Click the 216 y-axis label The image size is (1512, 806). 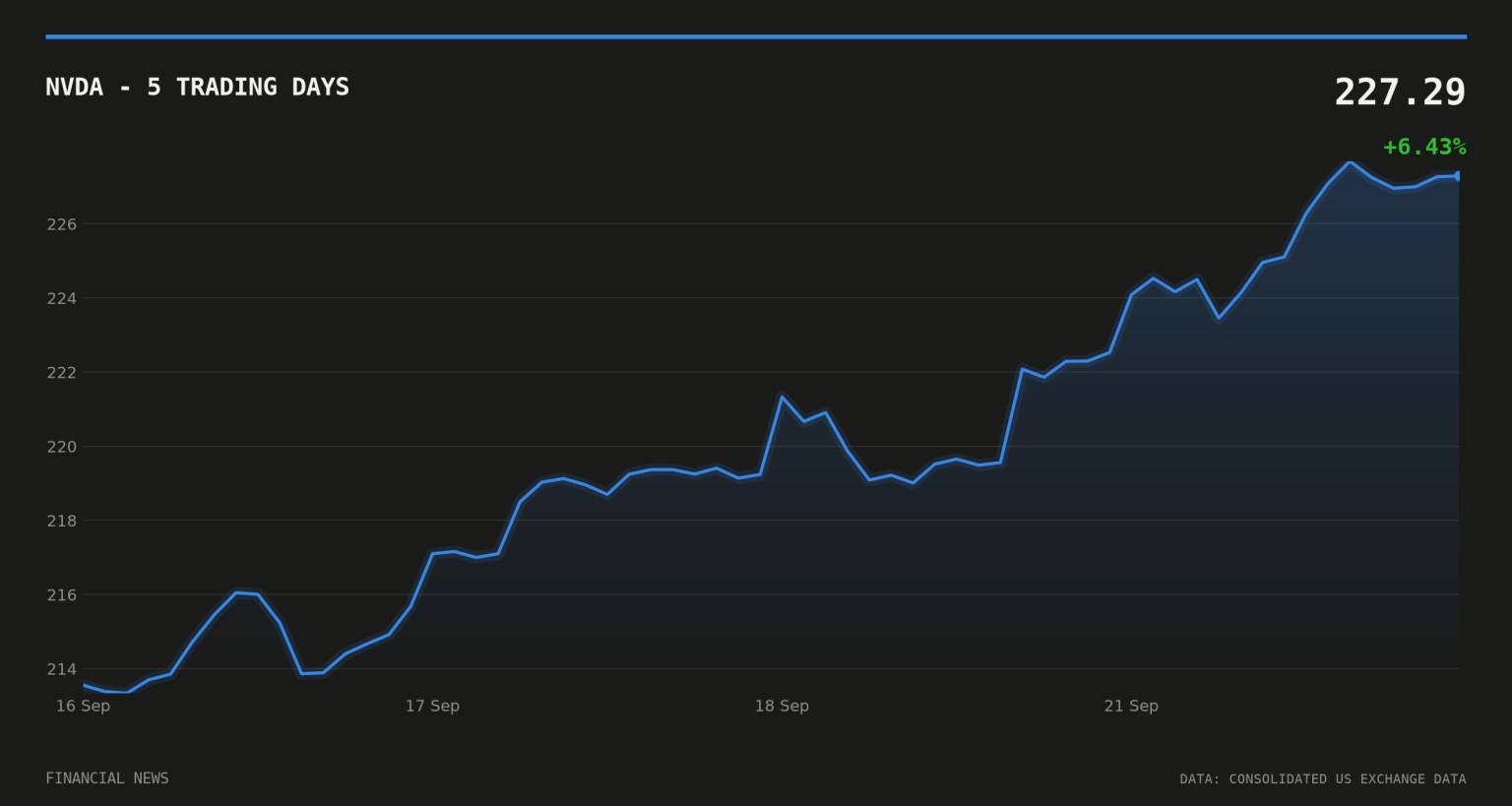pyautogui.click(x=61, y=595)
